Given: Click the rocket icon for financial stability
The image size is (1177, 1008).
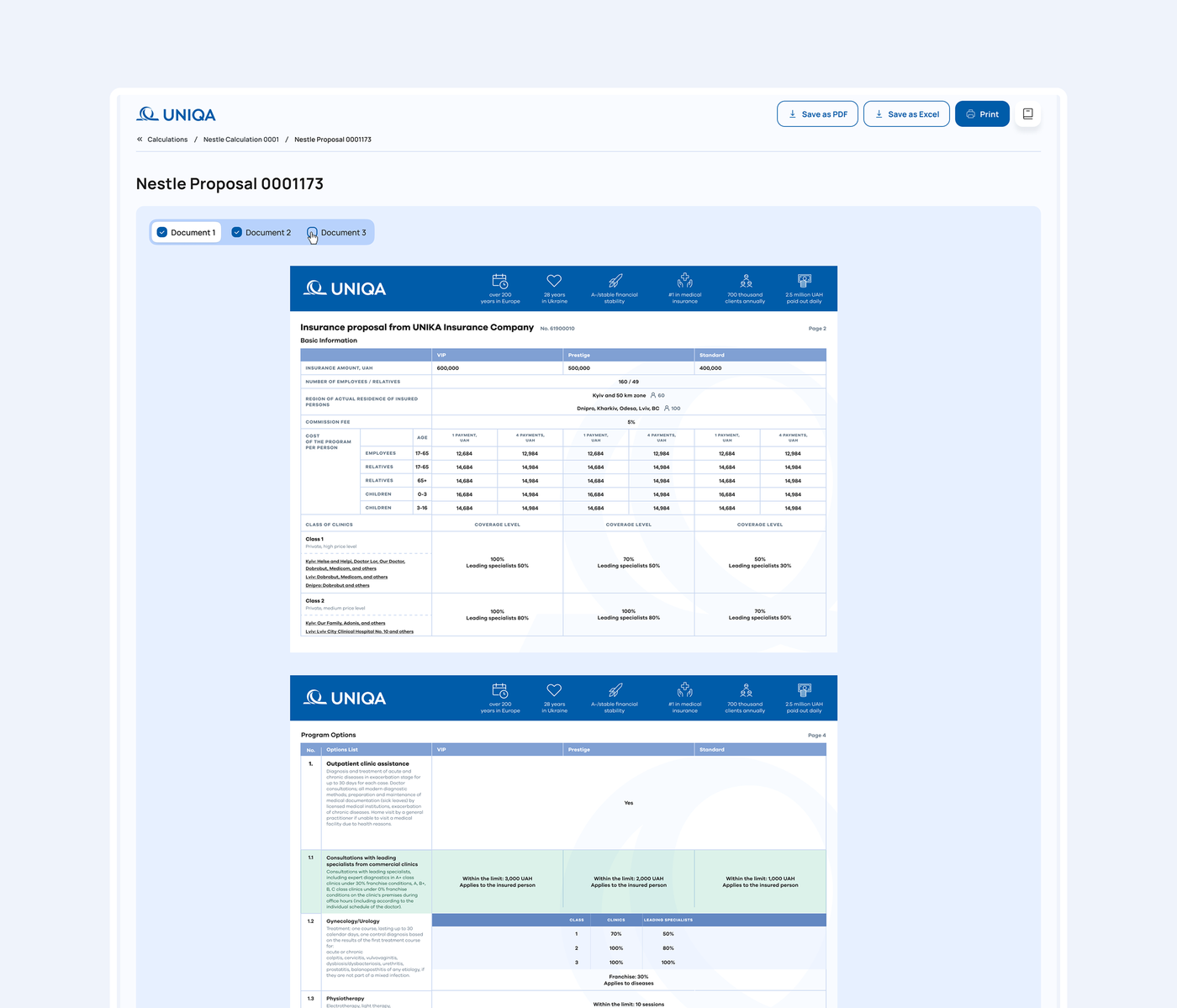Looking at the screenshot, I should point(615,281).
